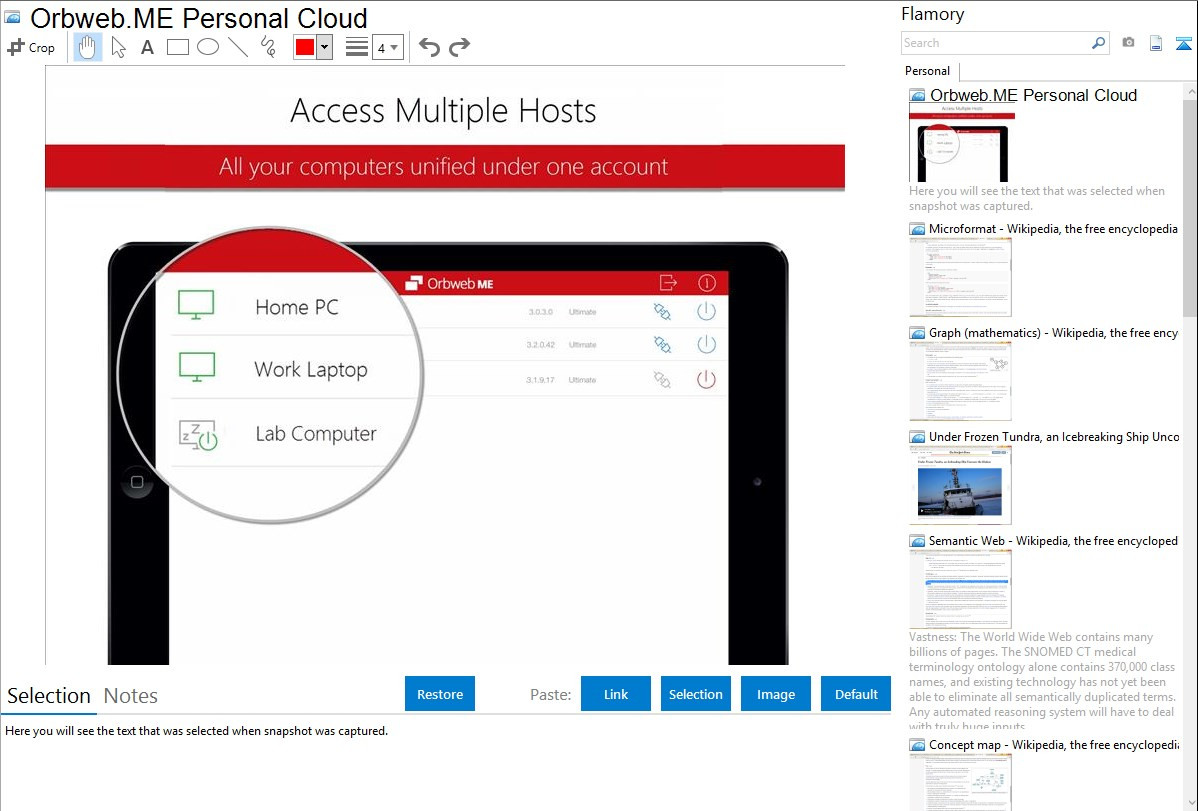Select the Microformat snapshot thumbnail

(x=960, y=277)
